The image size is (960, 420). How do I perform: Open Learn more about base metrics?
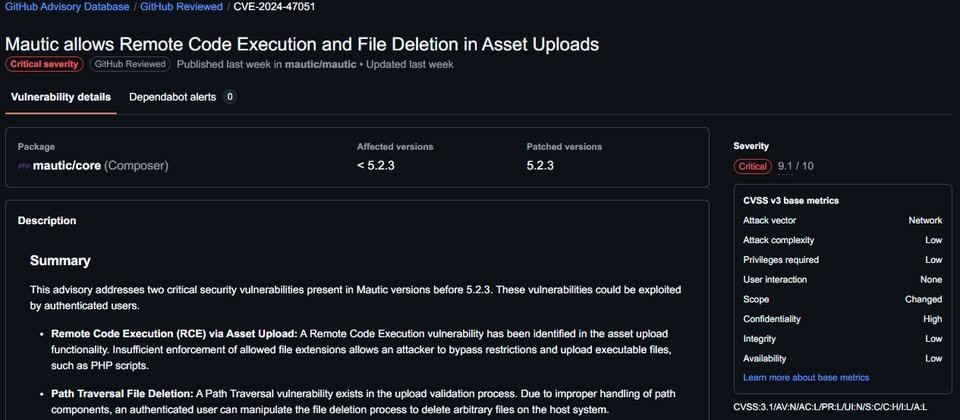point(806,377)
